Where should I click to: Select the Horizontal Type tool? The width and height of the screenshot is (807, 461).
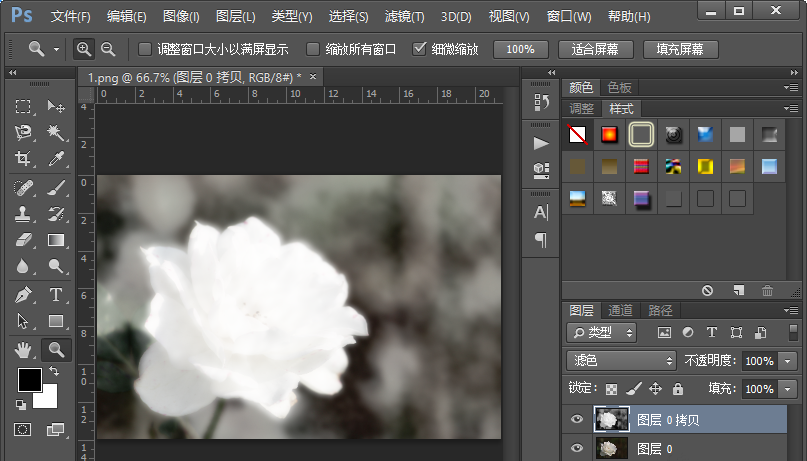(x=56, y=294)
